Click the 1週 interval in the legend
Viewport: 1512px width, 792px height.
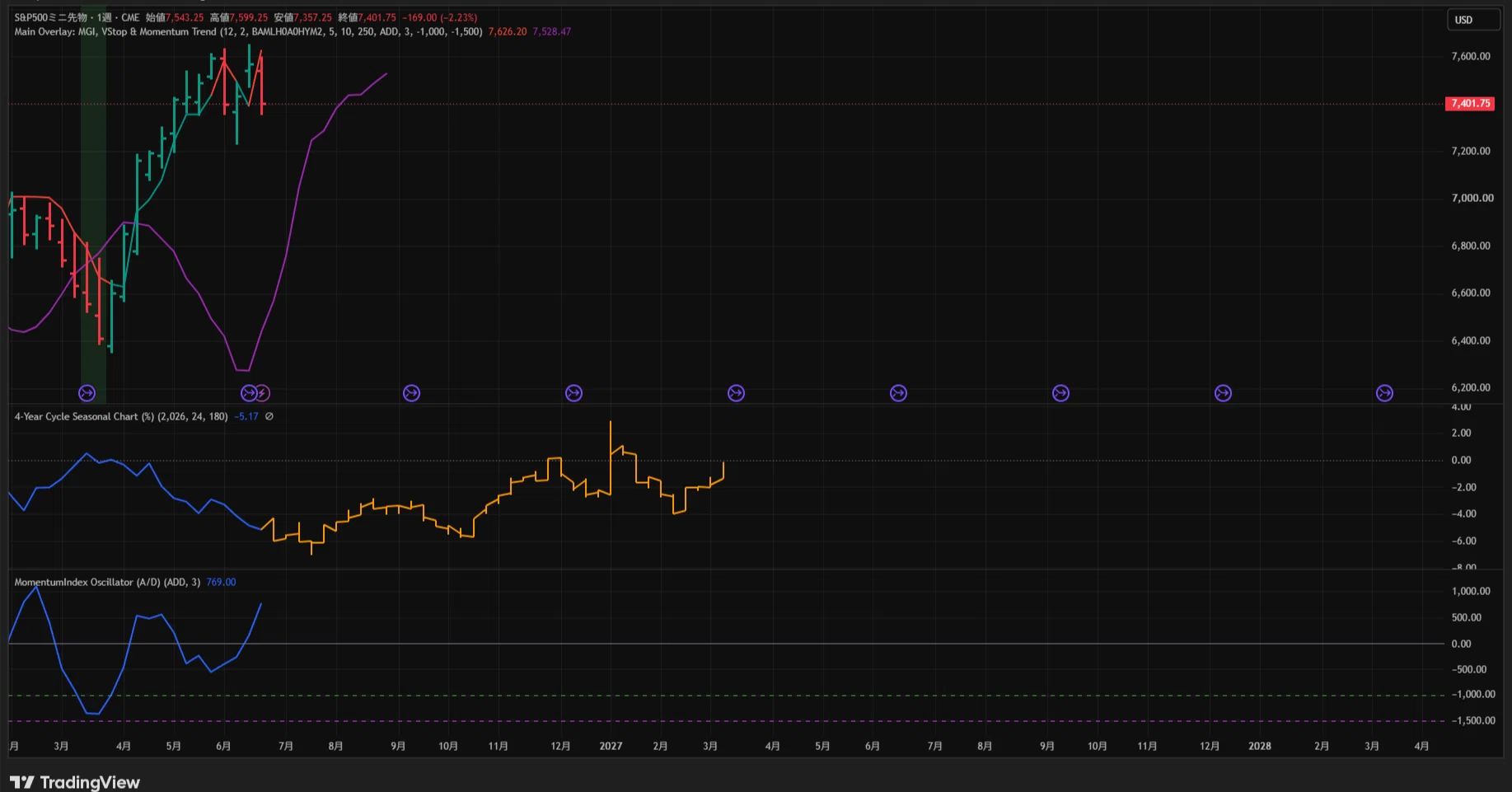click(x=105, y=17)
